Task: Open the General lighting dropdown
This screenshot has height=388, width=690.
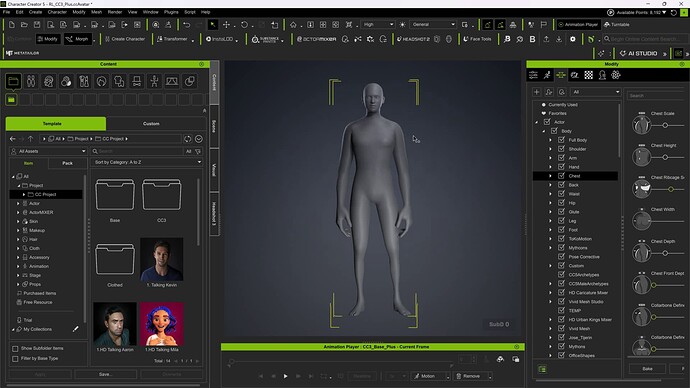Action: pos(433,25)
